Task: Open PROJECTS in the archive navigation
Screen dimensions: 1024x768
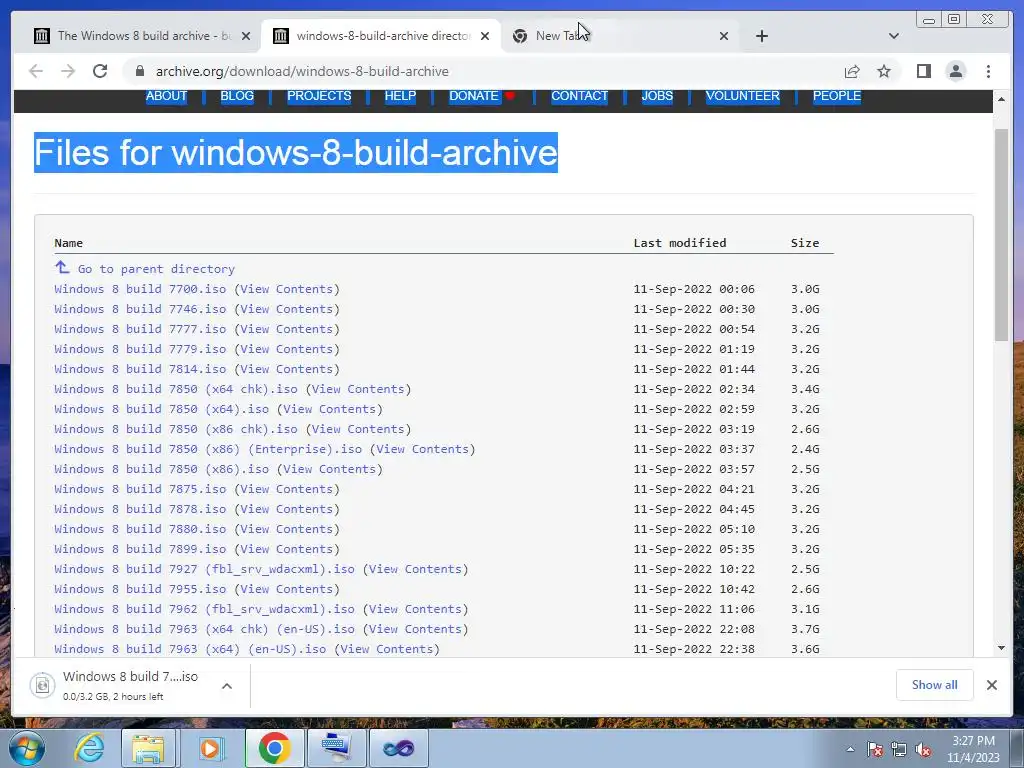Action: pos(319,96)
